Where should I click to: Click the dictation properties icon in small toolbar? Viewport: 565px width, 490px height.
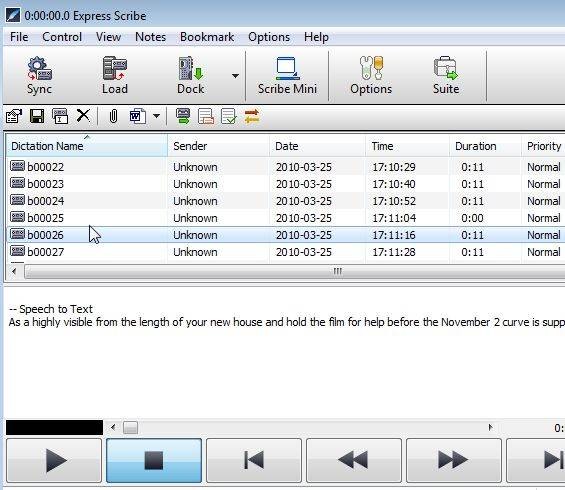14,116
